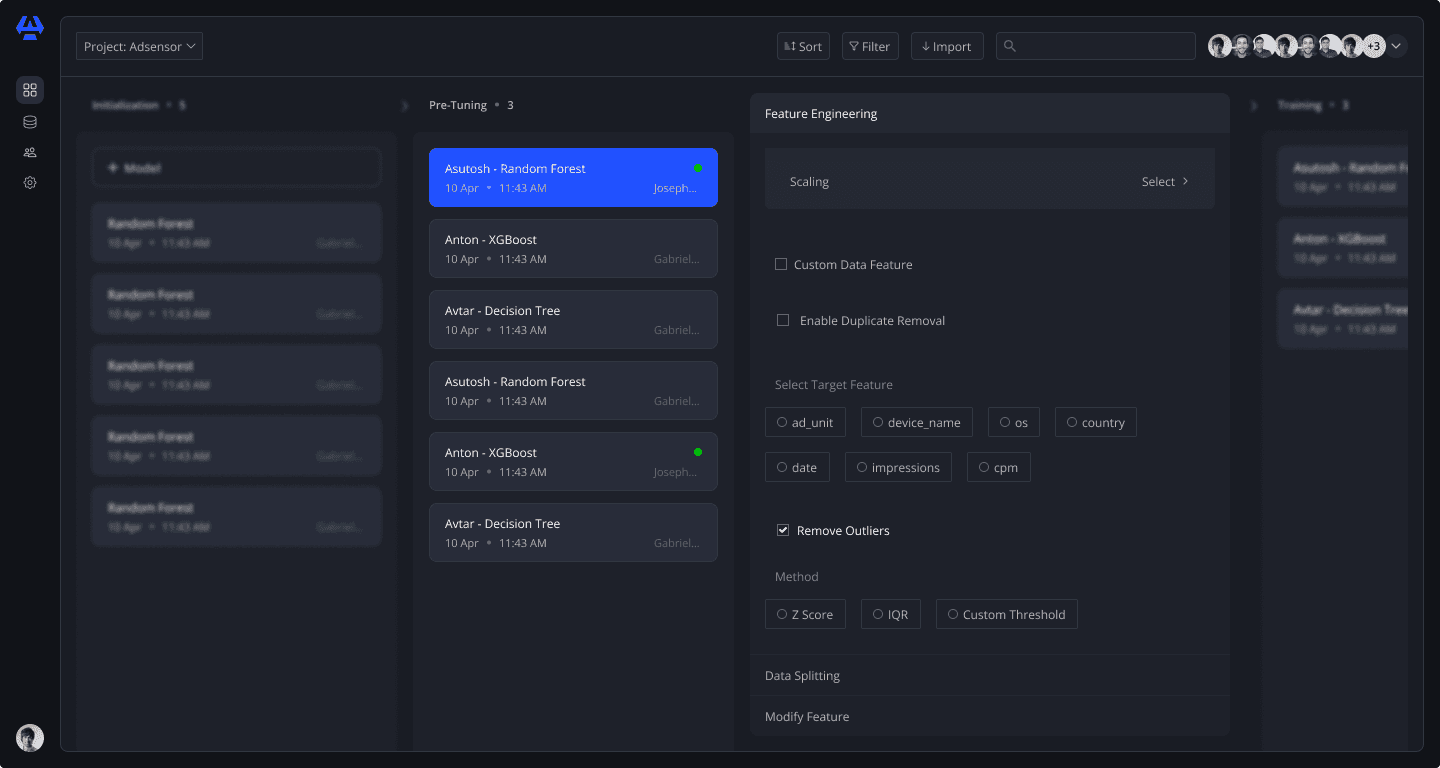Click the Import arrow button
The image size is (1440, 768).
click(947, 46)
